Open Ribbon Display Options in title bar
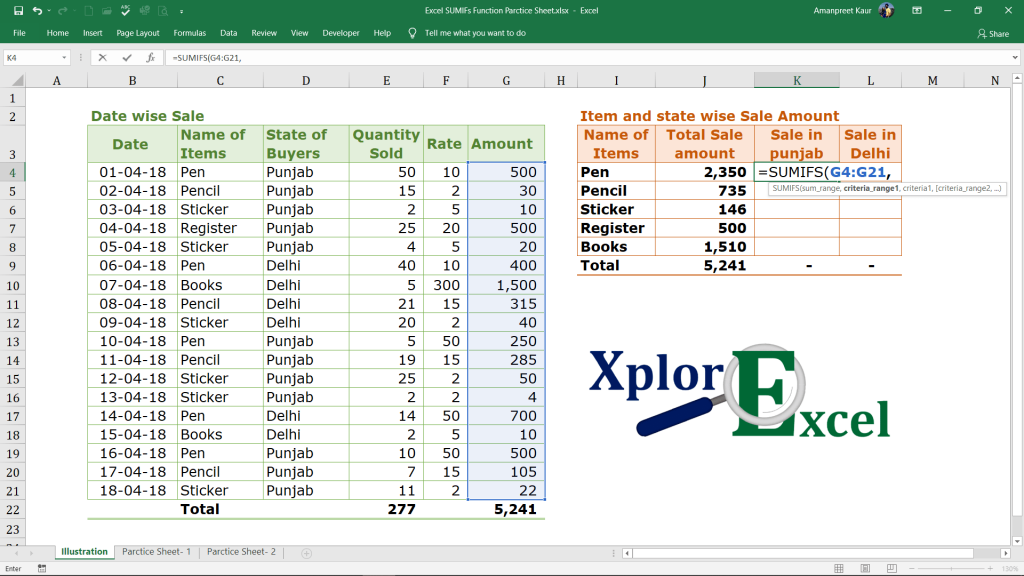Image resolution: width=1024 pixels, height=576 pixels. coord(917,10)
